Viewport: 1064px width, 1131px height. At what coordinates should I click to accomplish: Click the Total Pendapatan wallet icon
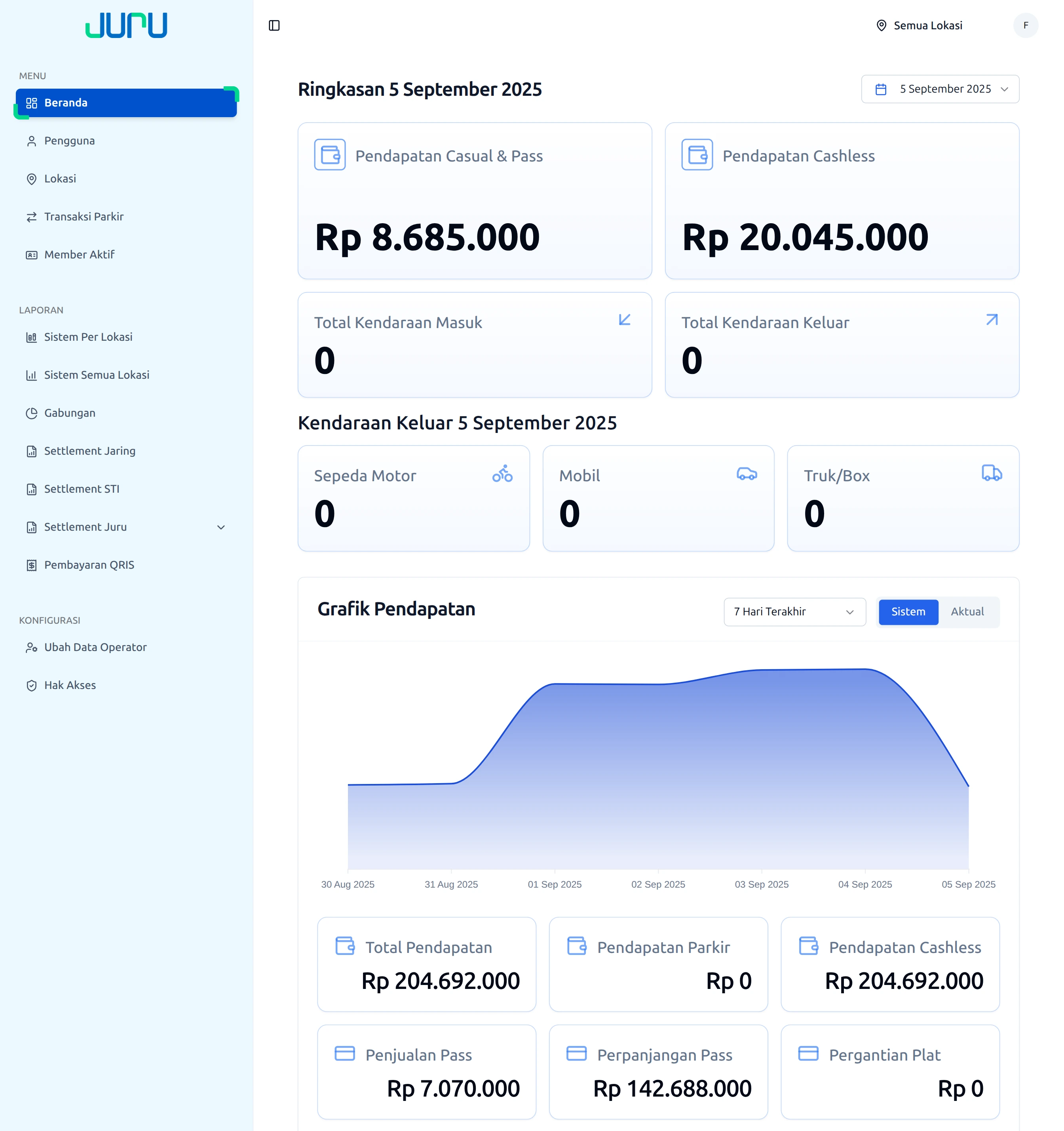pos(345,945)
